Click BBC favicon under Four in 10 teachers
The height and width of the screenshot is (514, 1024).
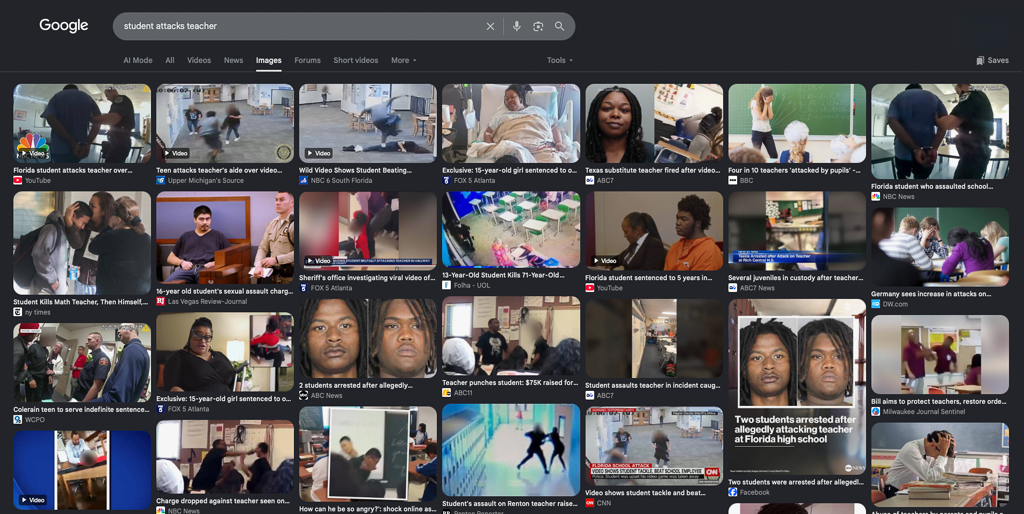point(733,180)
